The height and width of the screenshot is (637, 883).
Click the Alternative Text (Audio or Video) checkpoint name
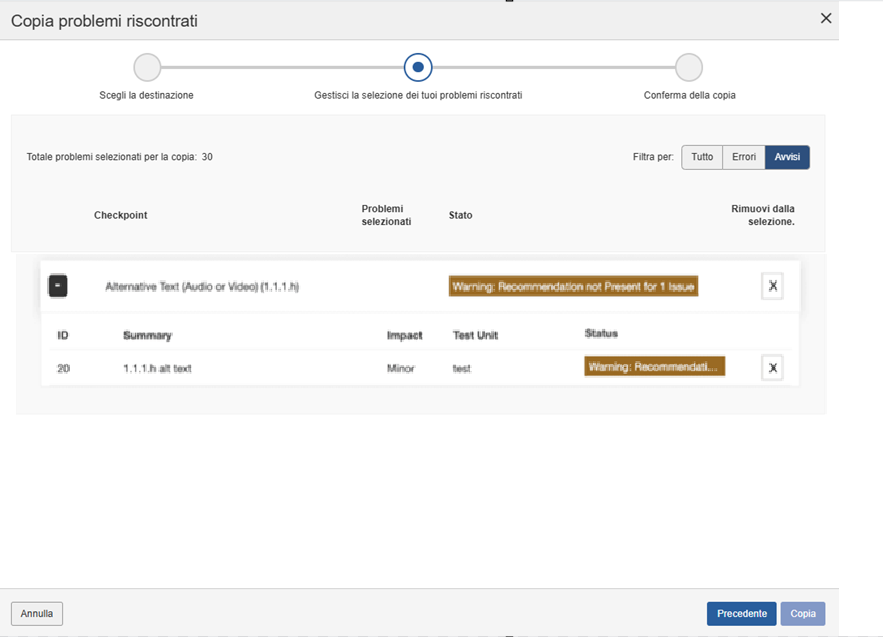click(202, 287)
